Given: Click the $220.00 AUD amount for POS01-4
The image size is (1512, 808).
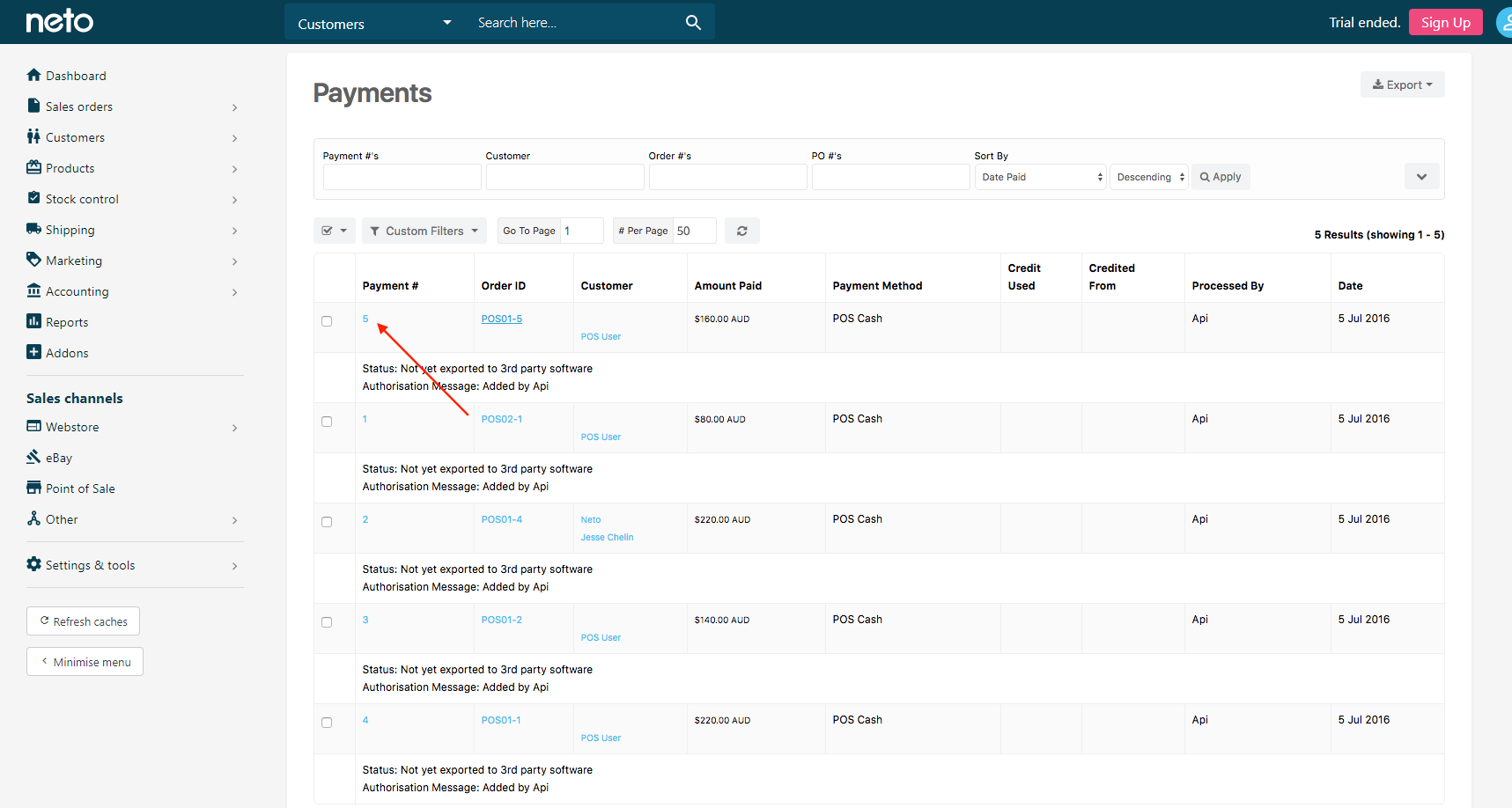Looking at the screenshot, I should (722, 519).
